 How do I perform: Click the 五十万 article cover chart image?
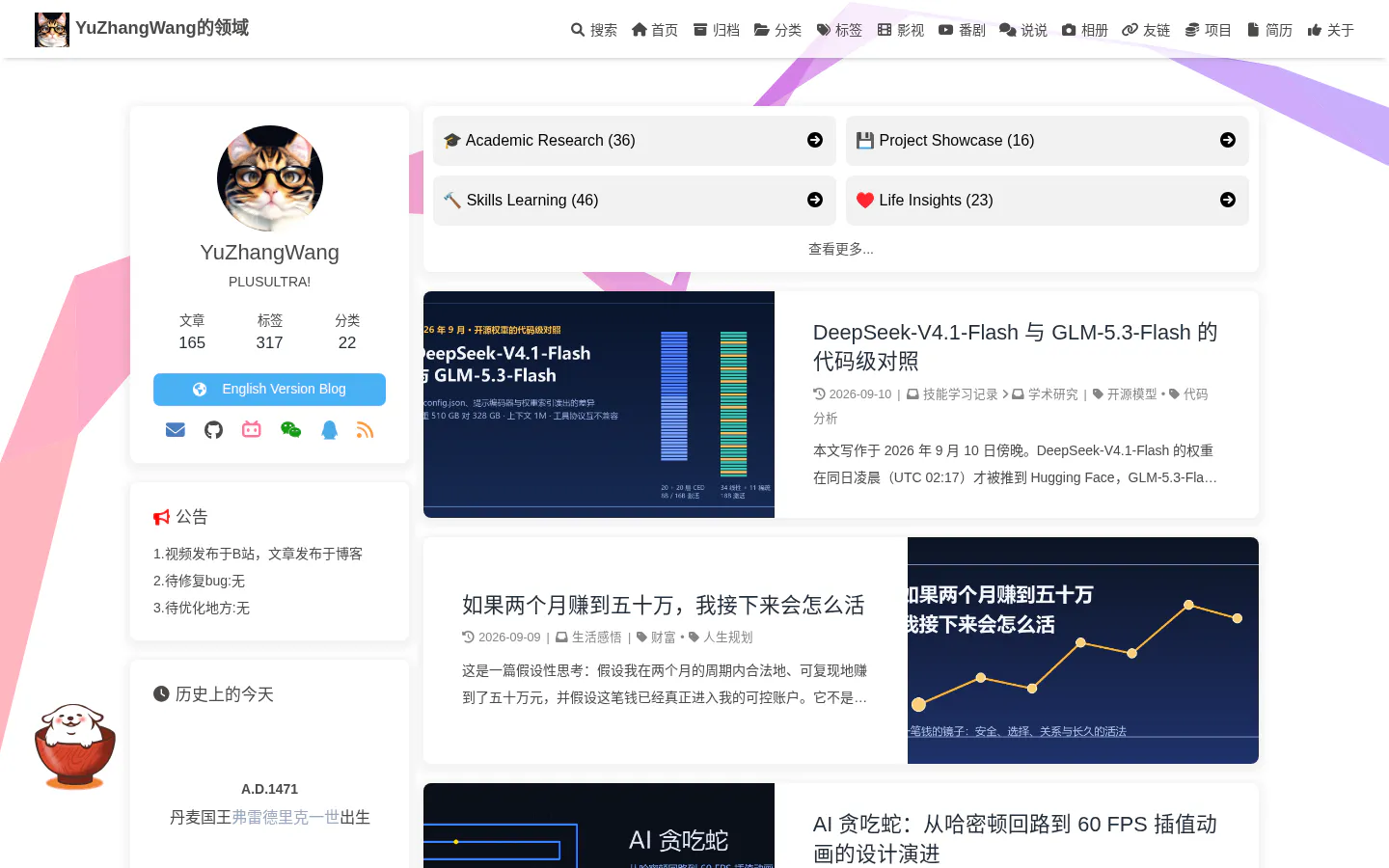[1083, 650]
